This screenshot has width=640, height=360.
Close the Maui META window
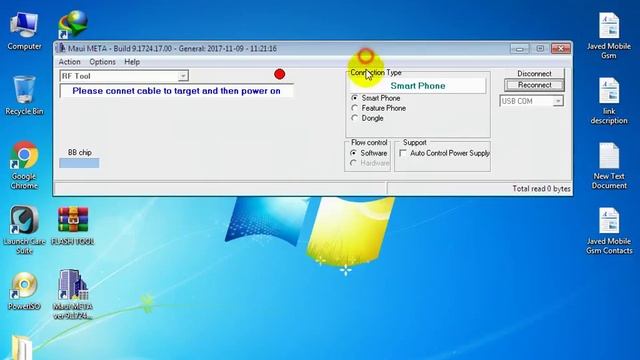coord(561,49)
